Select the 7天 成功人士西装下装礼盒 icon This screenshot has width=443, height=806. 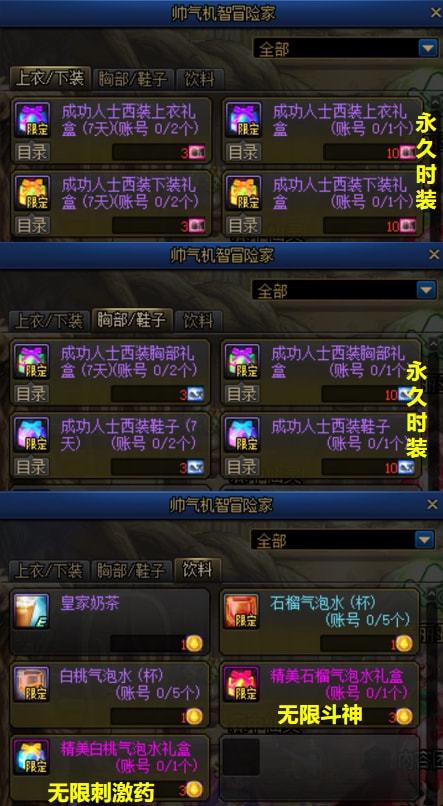(x=32, y=192)
